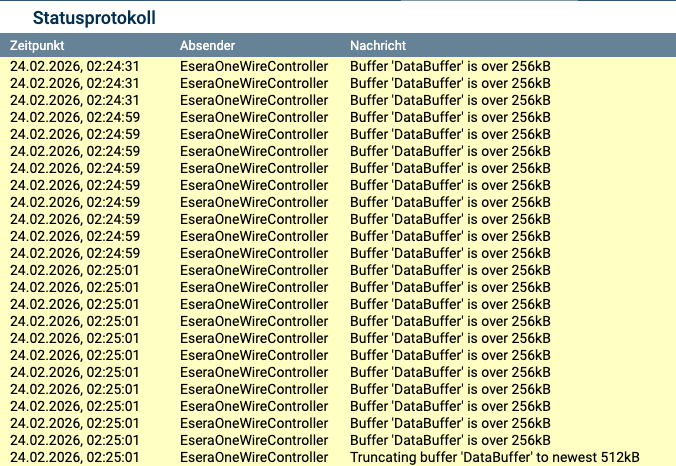Click the sender in the first log row
The image size is (676, 466).
[x=254, y=66]
